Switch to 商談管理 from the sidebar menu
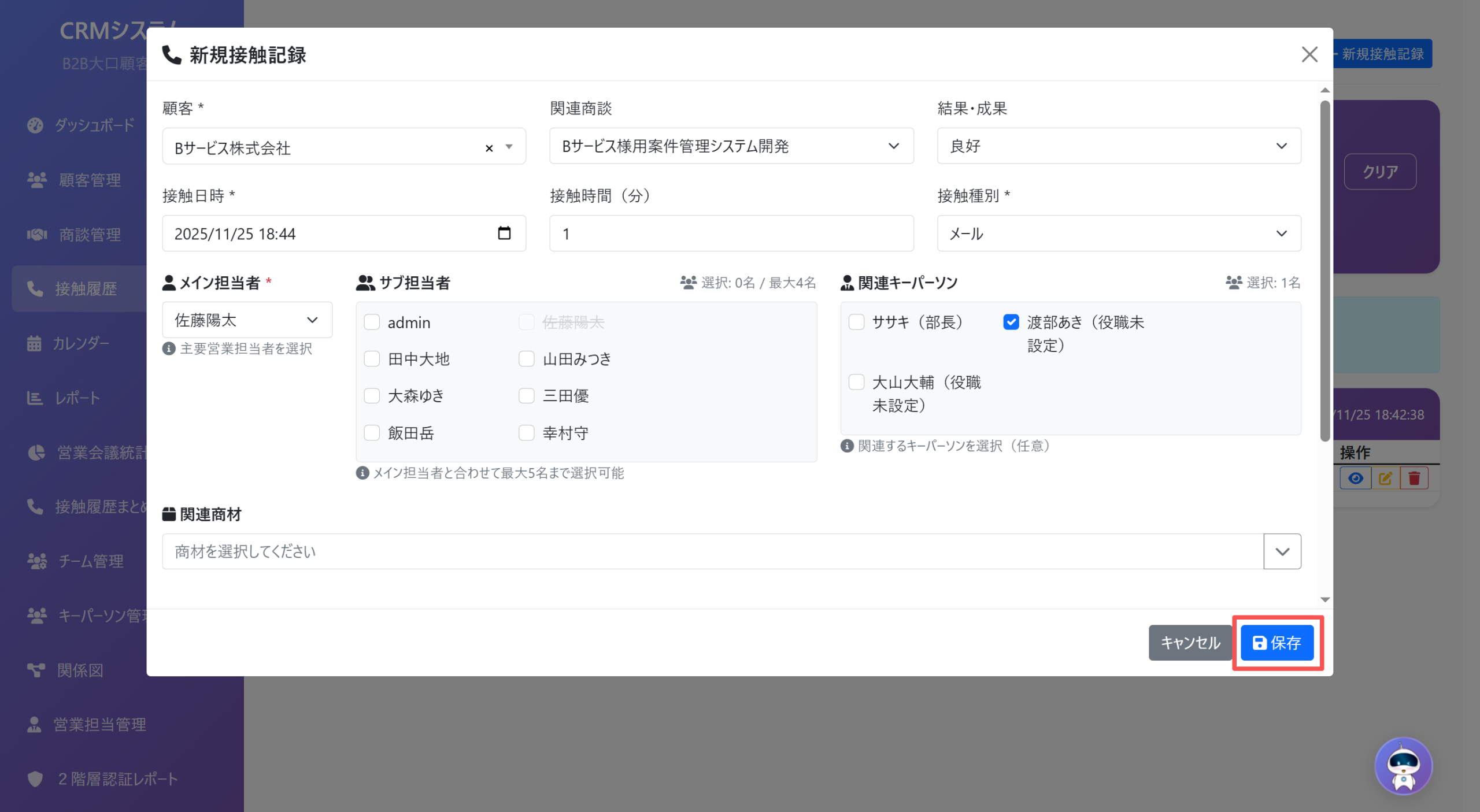Viewport: 1480px width, 812px height. 35,235
